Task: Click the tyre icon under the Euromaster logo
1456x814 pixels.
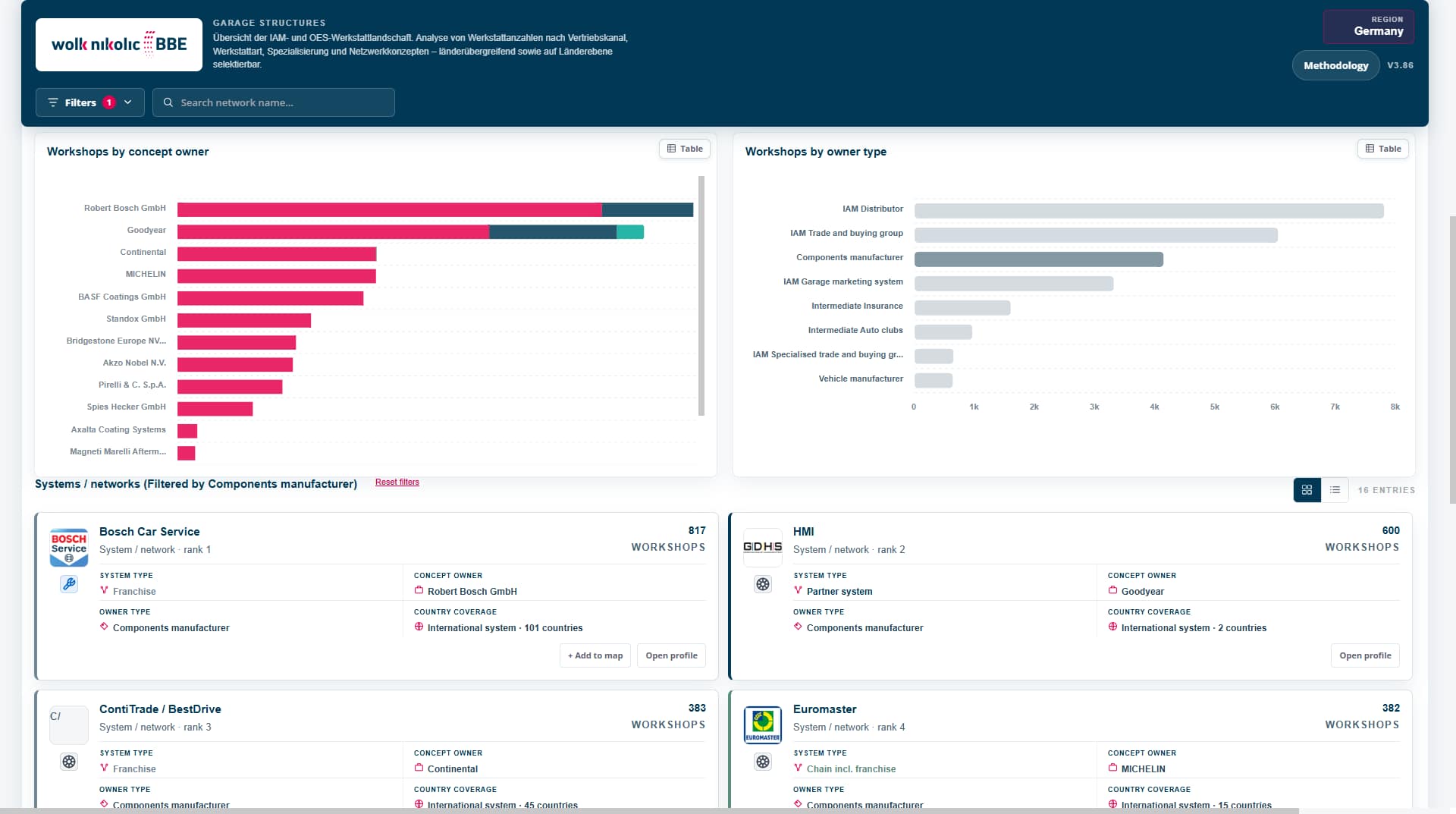Action: coord(763,762)
